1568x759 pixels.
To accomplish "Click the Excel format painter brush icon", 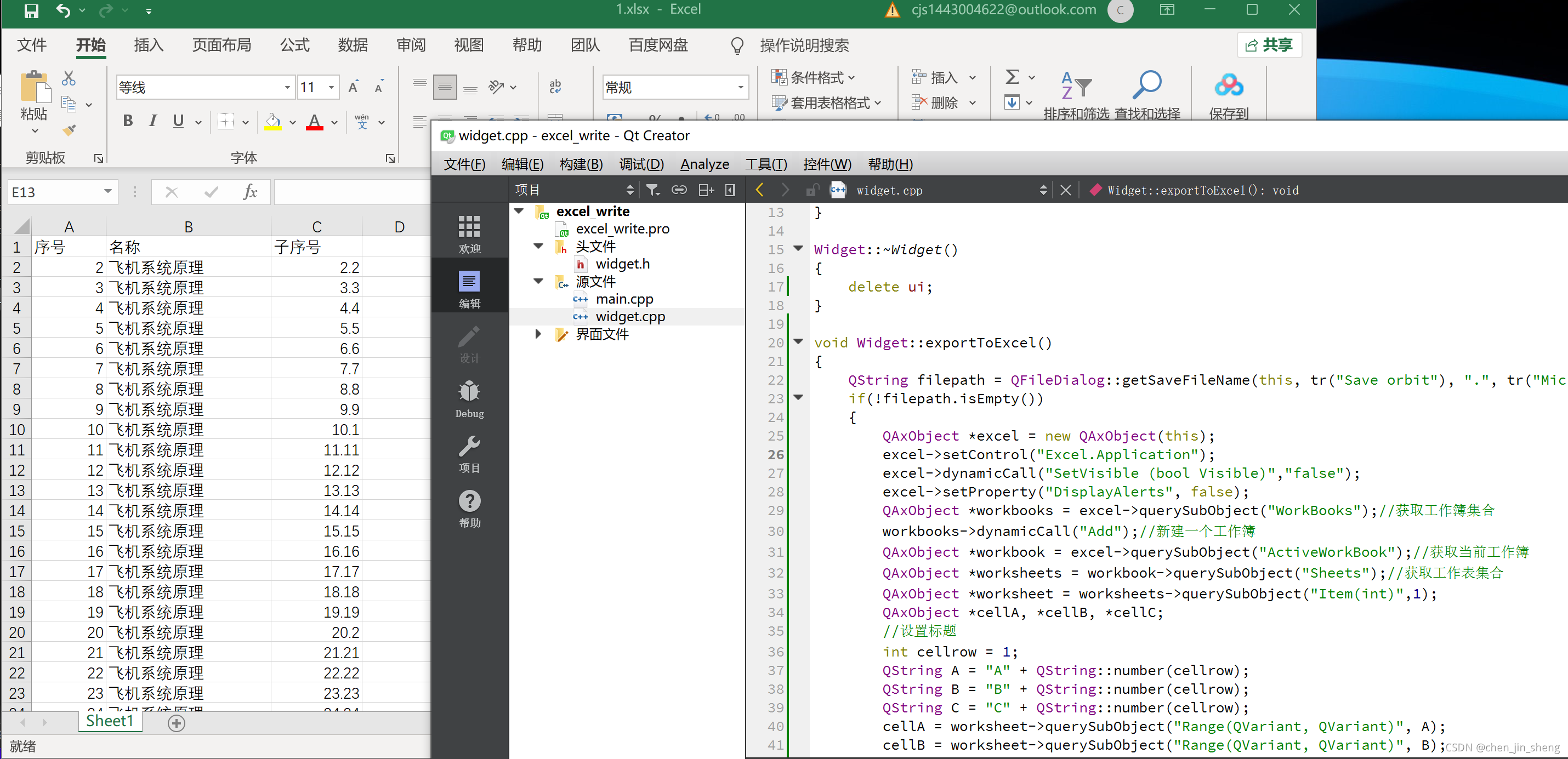I will click(x=70, y=130).
